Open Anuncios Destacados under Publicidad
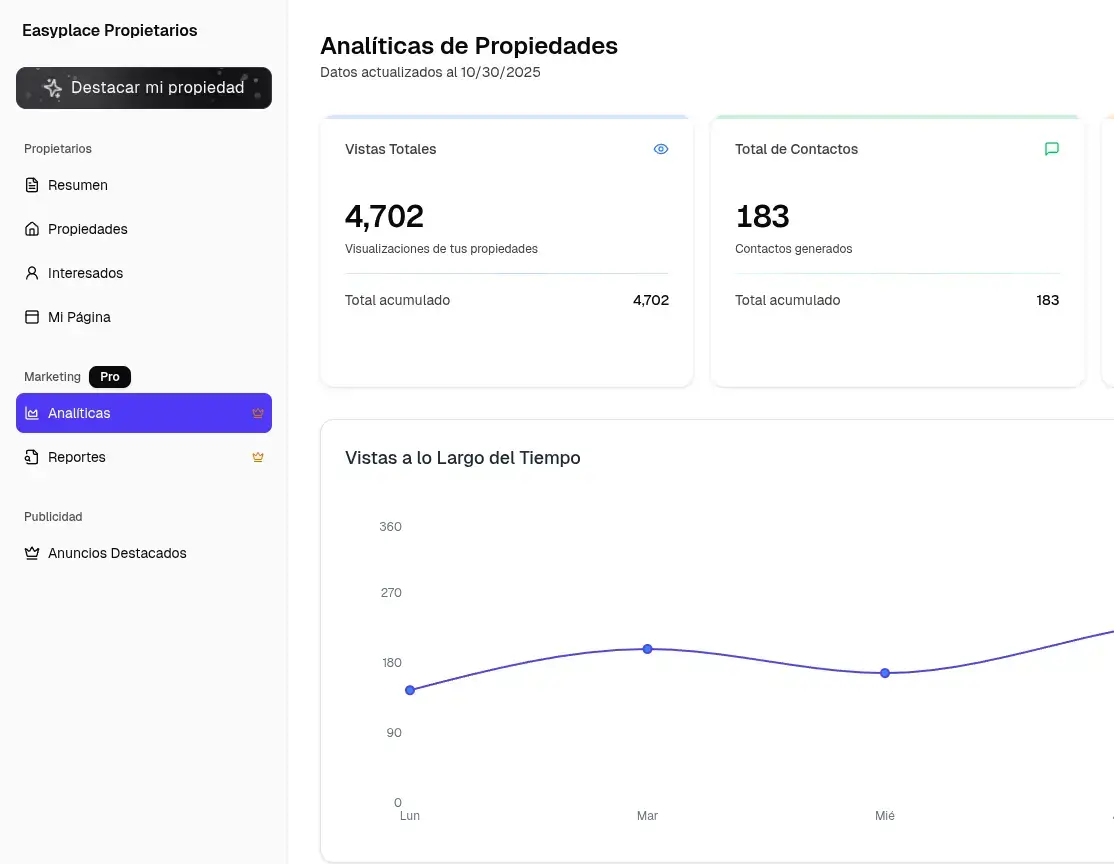 pyautogui.click(x=117, y=553)
